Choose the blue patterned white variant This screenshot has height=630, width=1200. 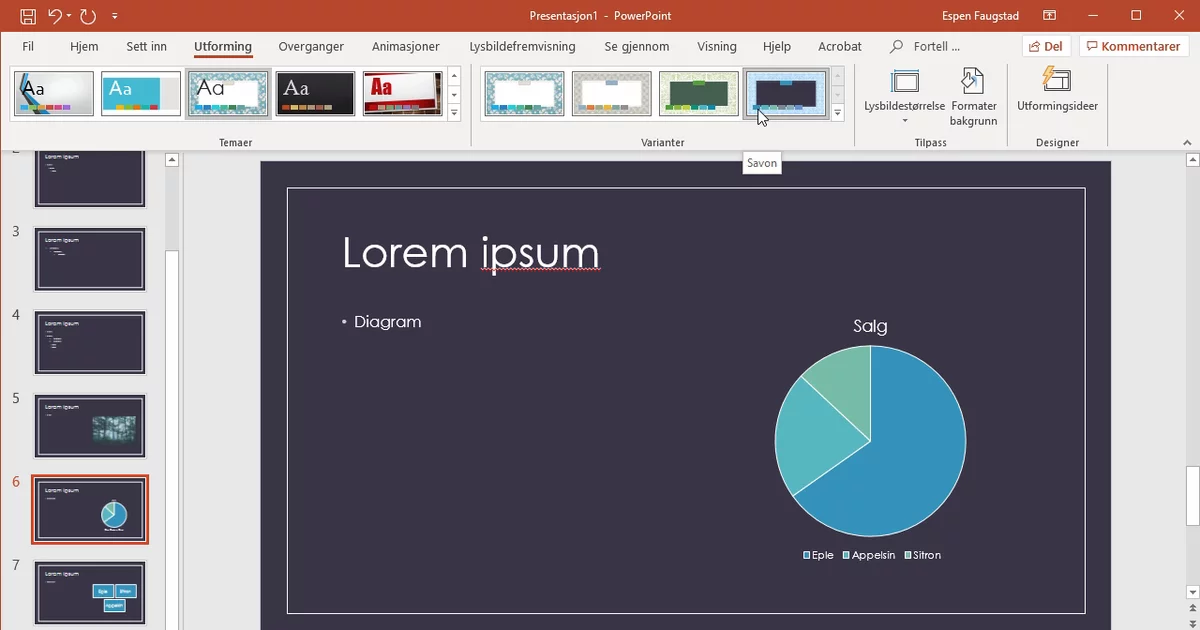coord(524,94)
